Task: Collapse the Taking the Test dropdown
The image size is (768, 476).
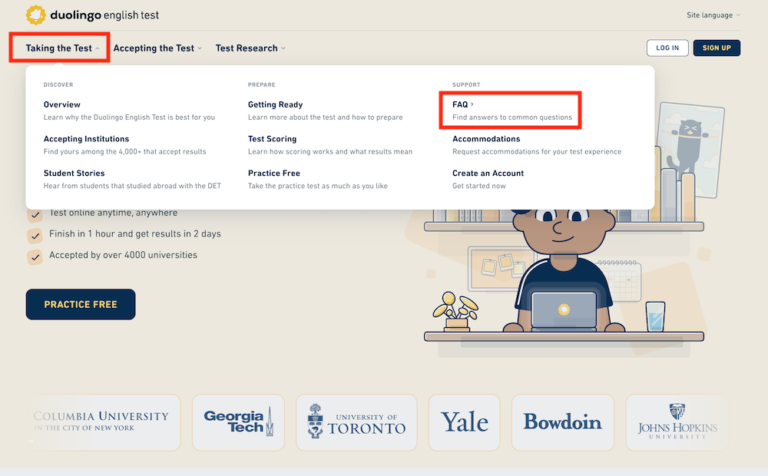Action: point(65,48)
